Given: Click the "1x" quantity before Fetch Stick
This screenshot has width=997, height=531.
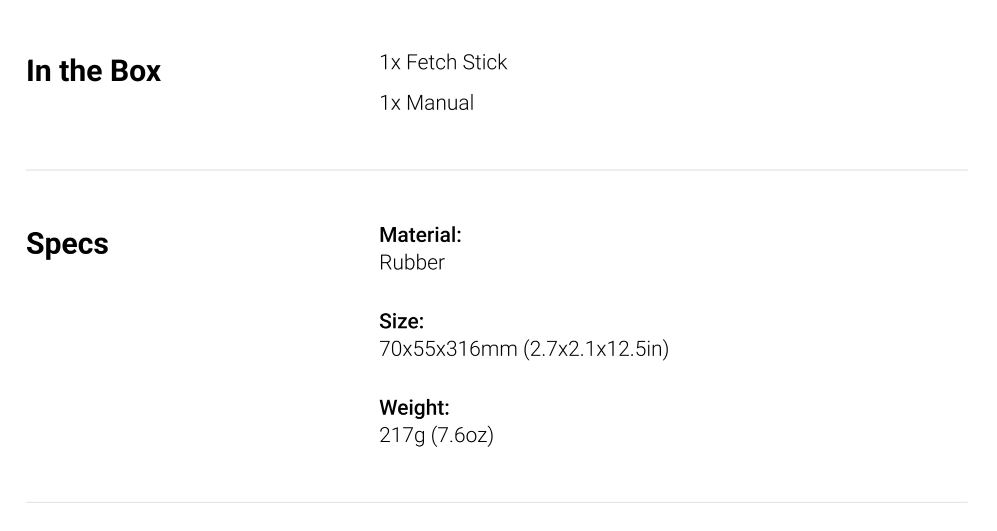Looking at the screenshot, I should pos(390,62).
